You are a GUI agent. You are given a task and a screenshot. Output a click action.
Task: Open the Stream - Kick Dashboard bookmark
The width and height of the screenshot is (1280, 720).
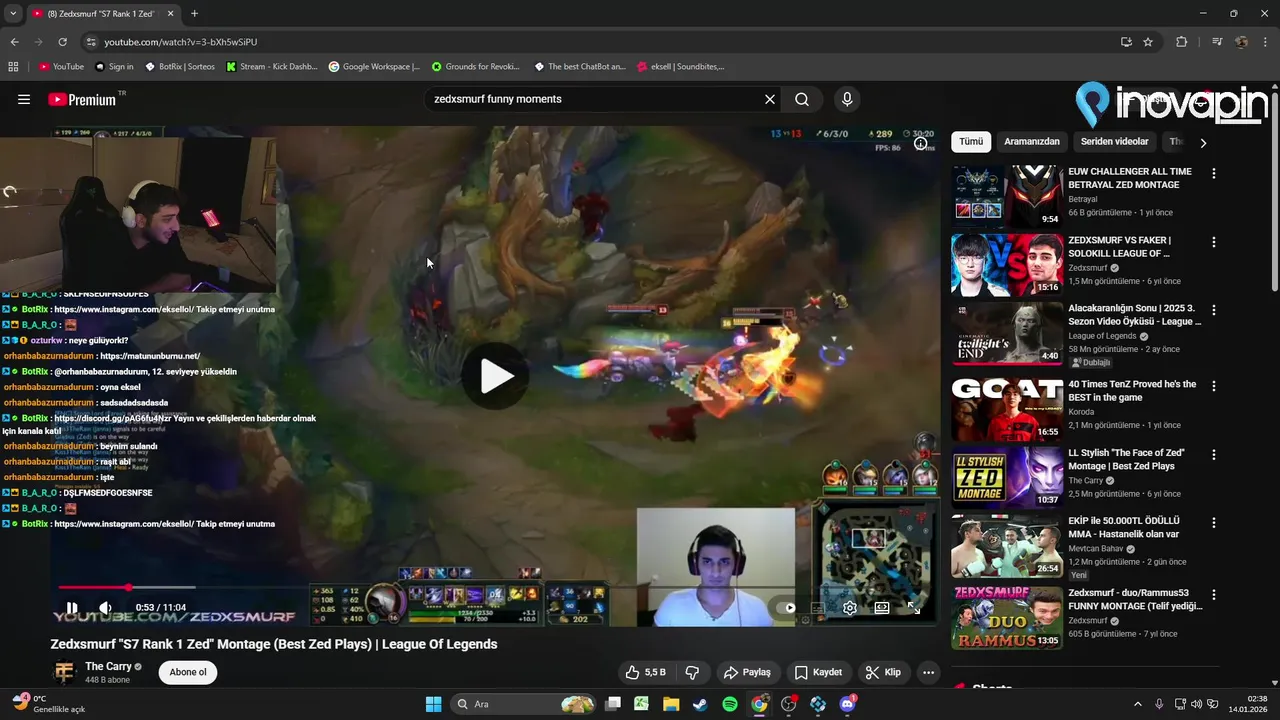272,67
